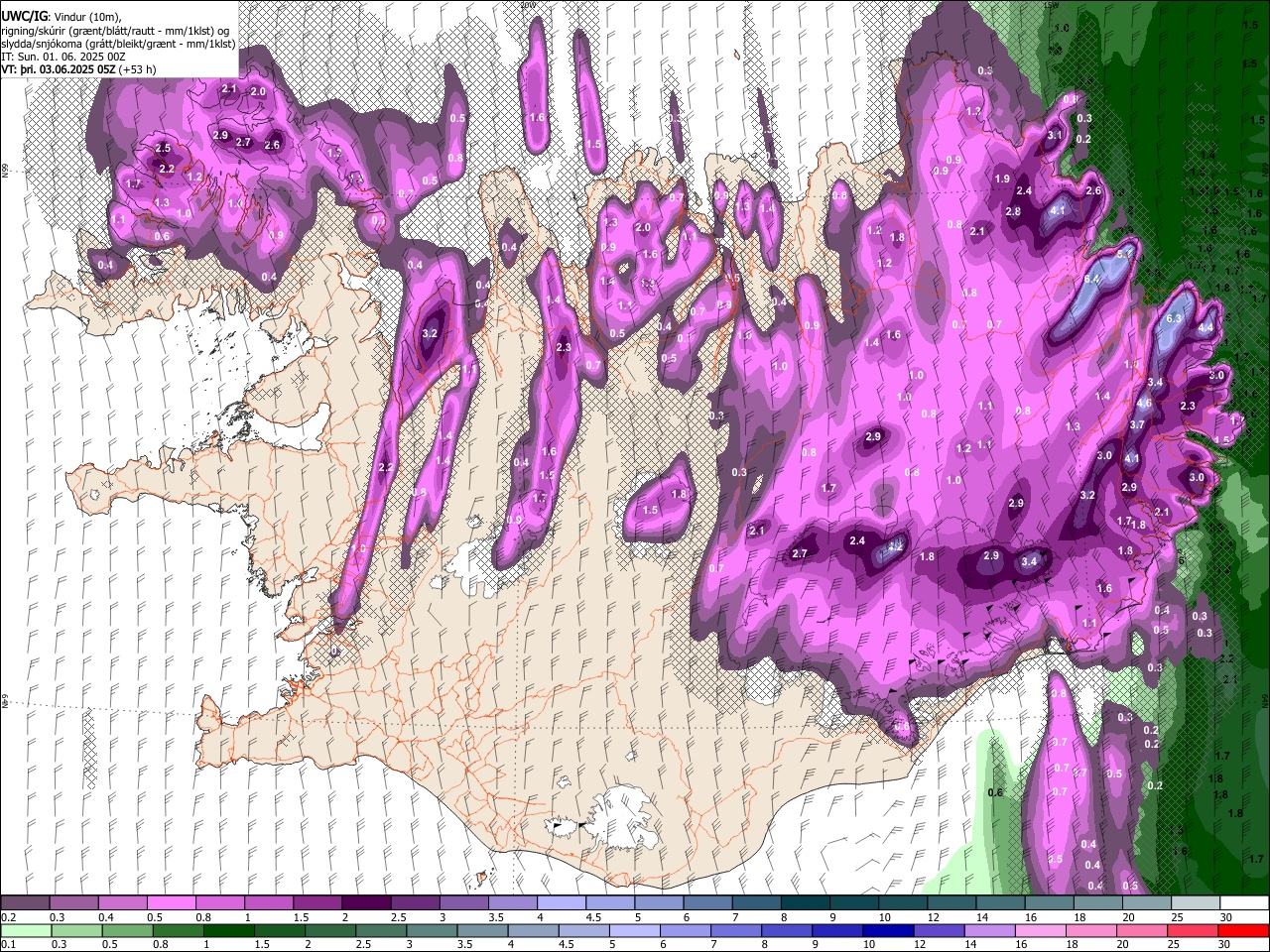This screenshot has width=1270, height=952.
Task: Select lower-row legend swatch starting at 0.3
Action: tap(77, 931)
